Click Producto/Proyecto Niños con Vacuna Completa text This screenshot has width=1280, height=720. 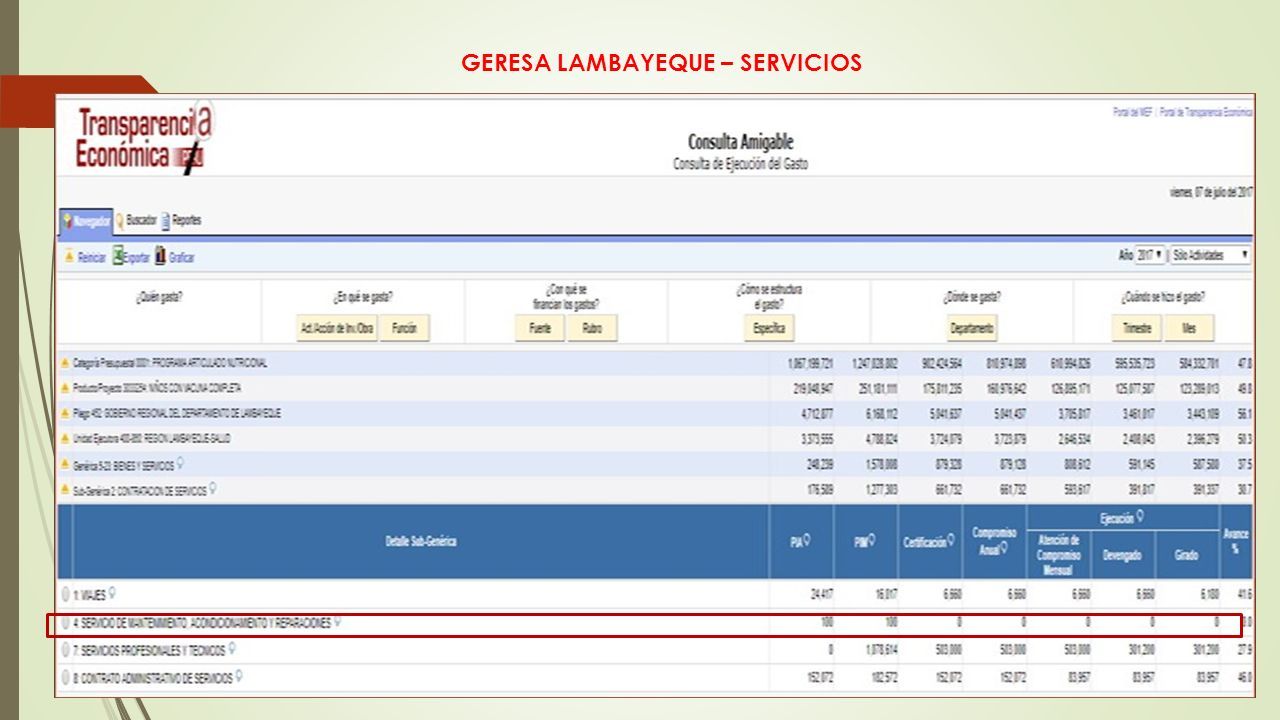point(157,388)
